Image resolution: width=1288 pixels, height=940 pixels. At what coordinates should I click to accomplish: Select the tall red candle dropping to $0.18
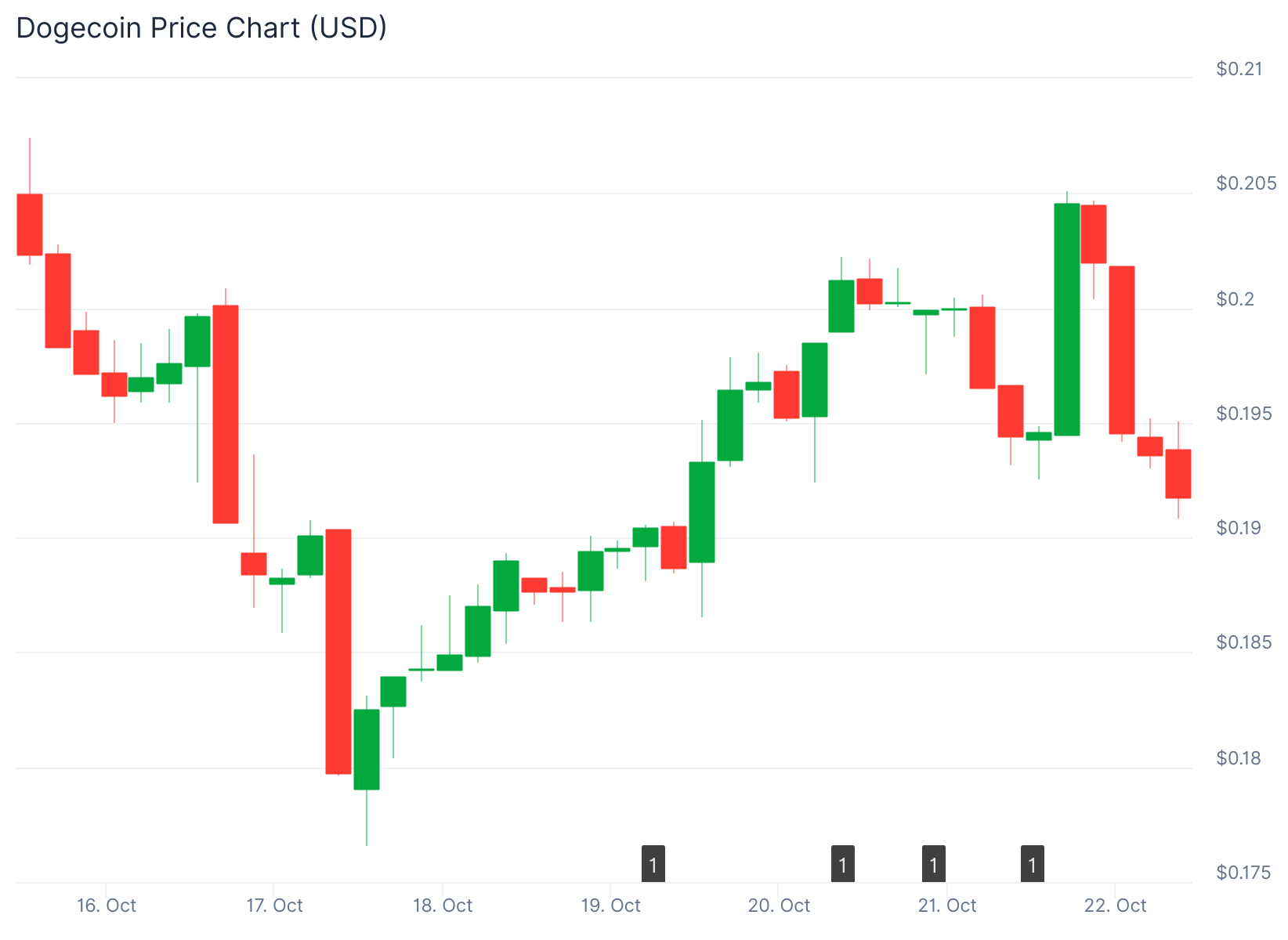click(338, 651)
